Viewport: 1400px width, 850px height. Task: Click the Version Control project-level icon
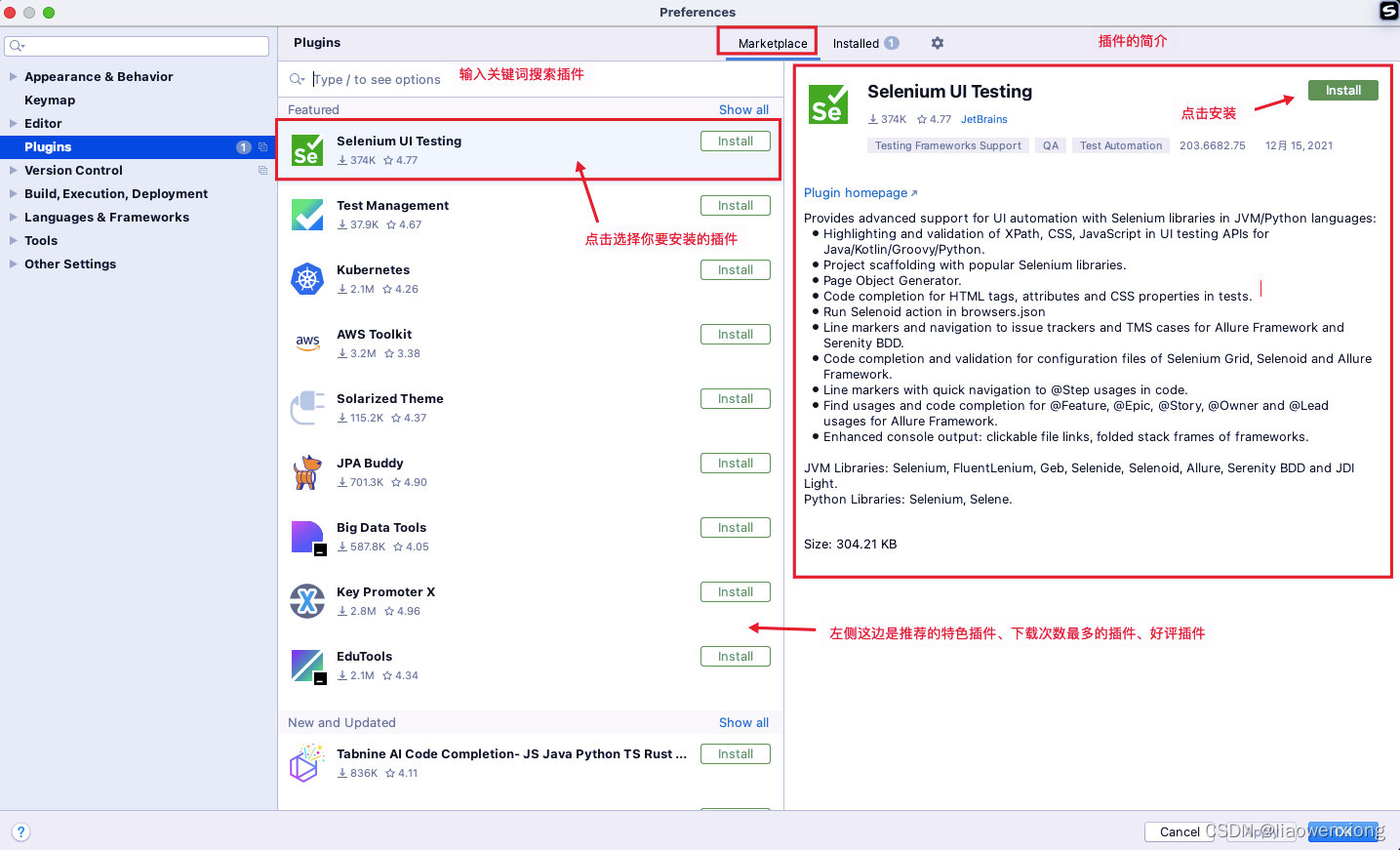[262, 171]
